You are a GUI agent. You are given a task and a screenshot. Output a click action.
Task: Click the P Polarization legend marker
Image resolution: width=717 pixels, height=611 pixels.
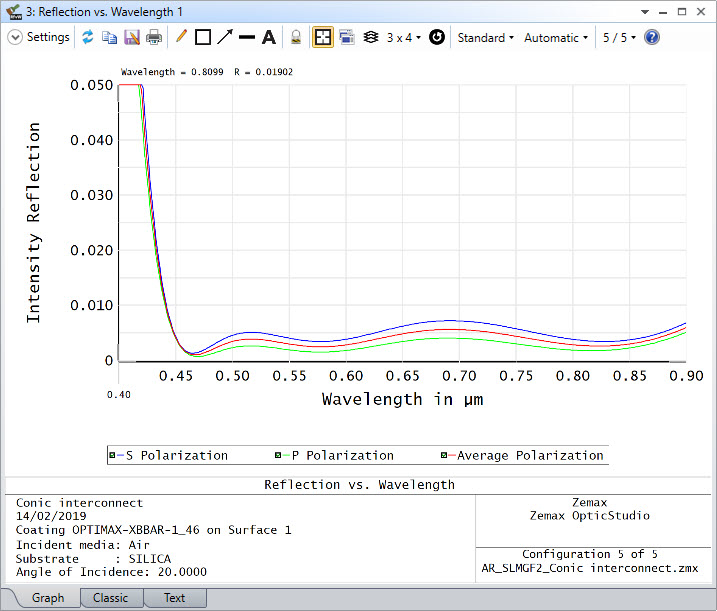(x=278, y=455)
